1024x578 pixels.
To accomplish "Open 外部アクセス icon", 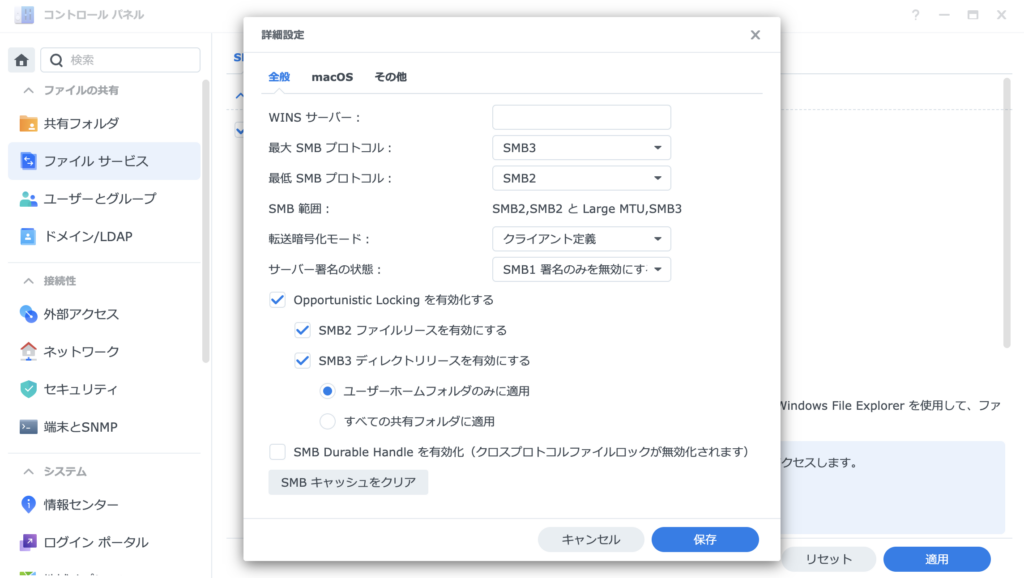I will tap(28, 314).
